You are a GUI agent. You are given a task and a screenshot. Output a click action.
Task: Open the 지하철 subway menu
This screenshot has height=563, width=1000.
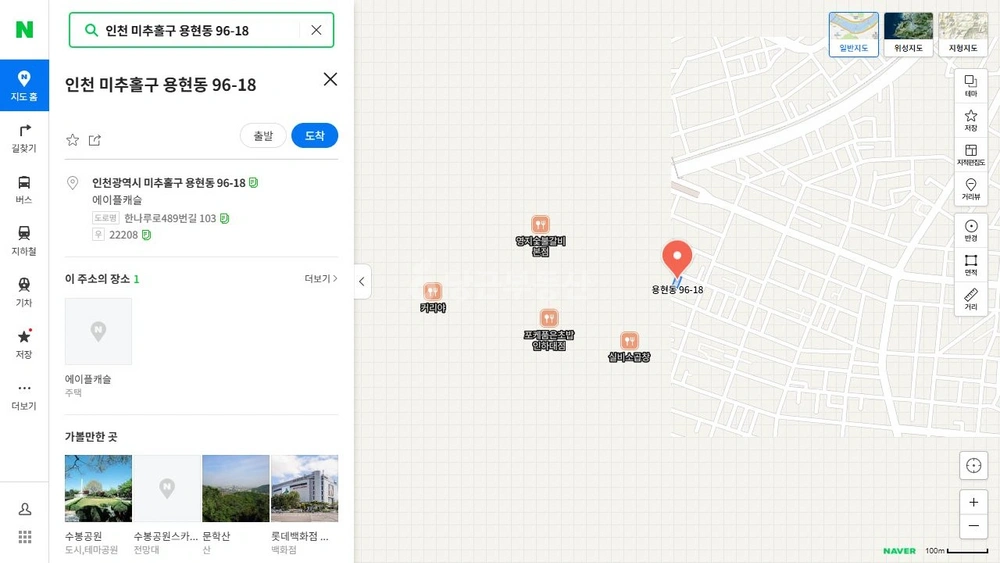coord(24,240)
